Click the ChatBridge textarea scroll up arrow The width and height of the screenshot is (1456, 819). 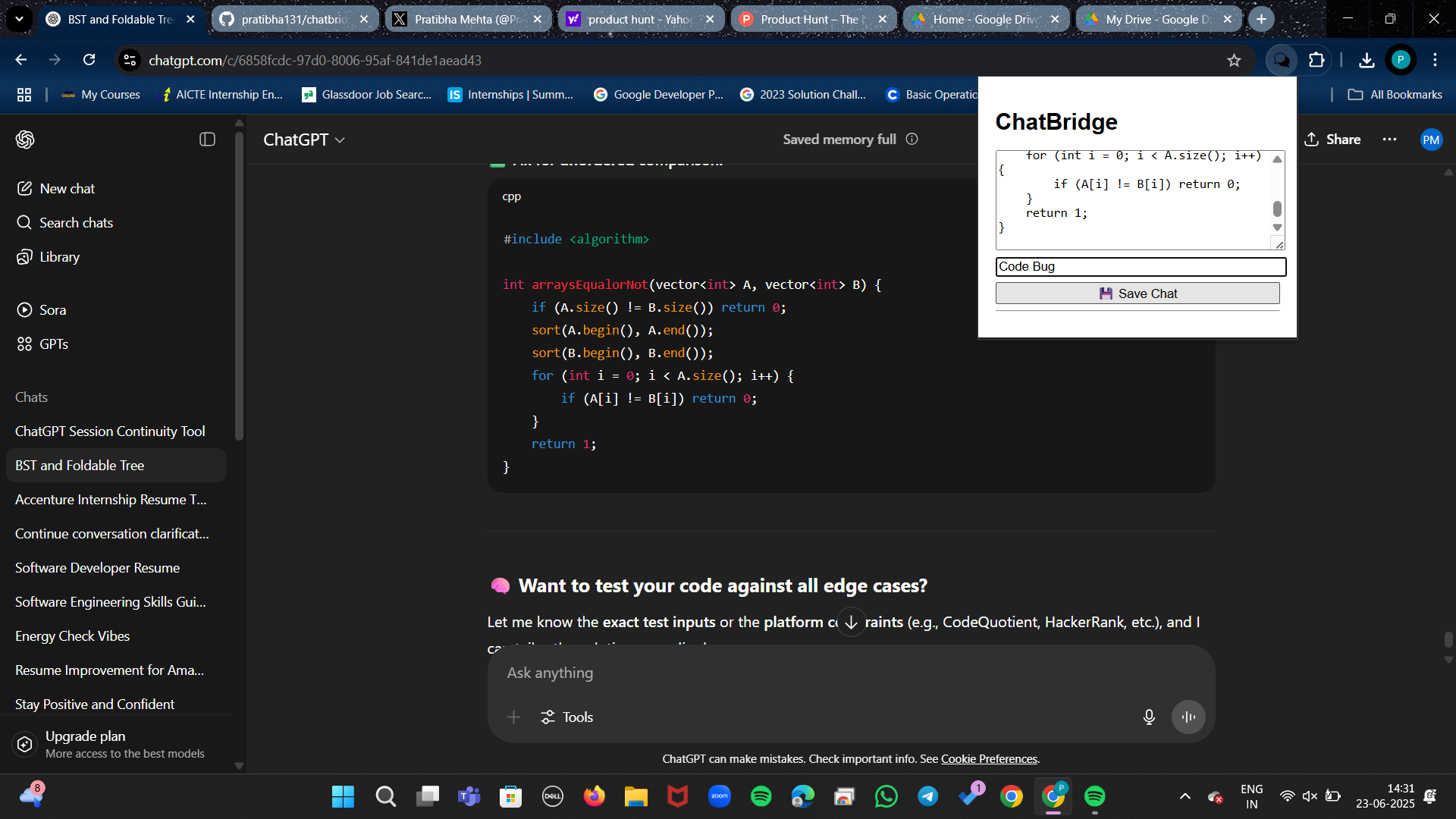point(1278,159)
